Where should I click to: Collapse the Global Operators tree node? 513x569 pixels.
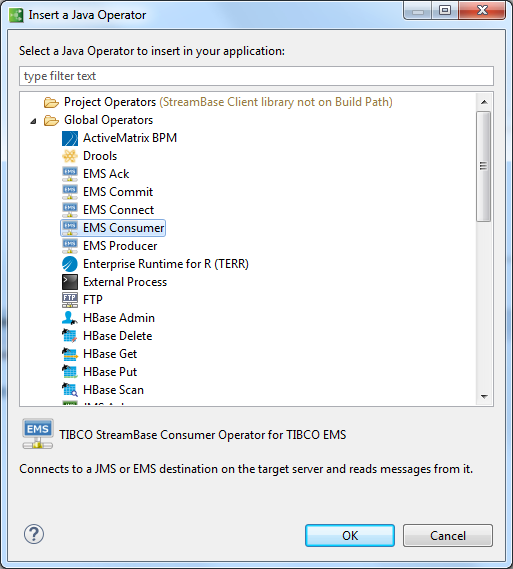(33, 121)
